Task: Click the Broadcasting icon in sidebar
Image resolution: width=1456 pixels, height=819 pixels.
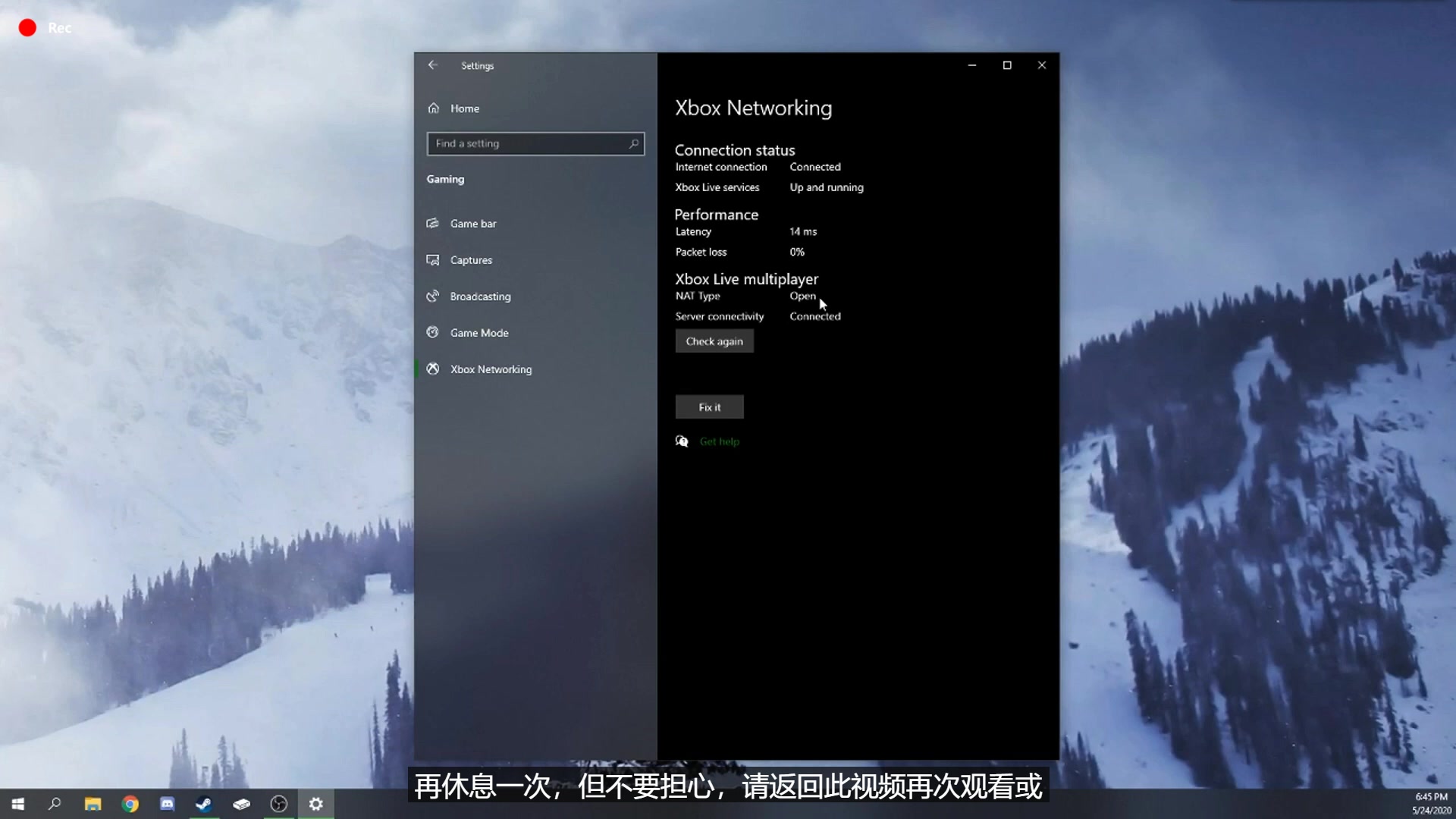Action: (x=433, y=297)
